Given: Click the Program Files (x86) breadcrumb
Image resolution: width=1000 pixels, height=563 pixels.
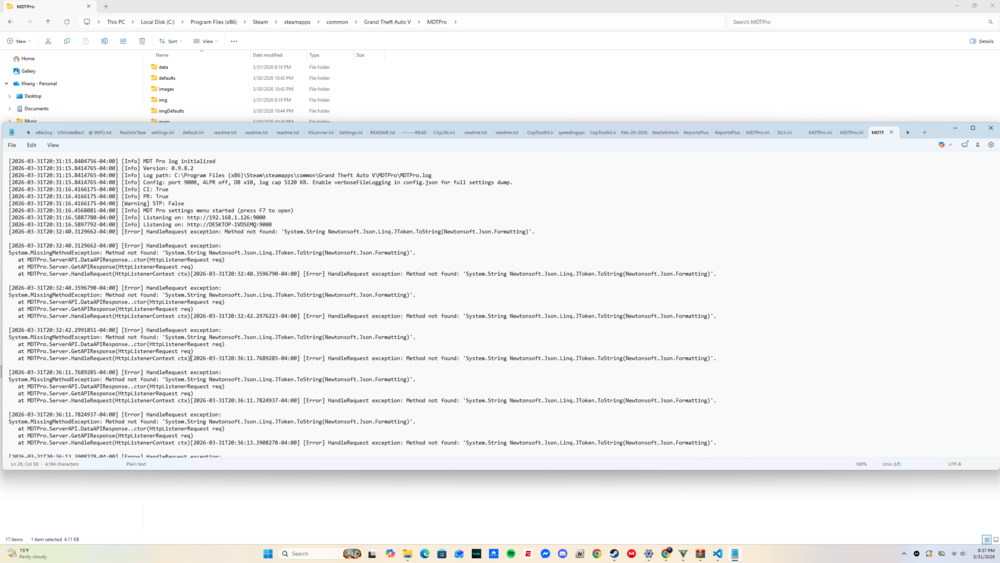Looking at the screenshot, I should click(214, 22).
